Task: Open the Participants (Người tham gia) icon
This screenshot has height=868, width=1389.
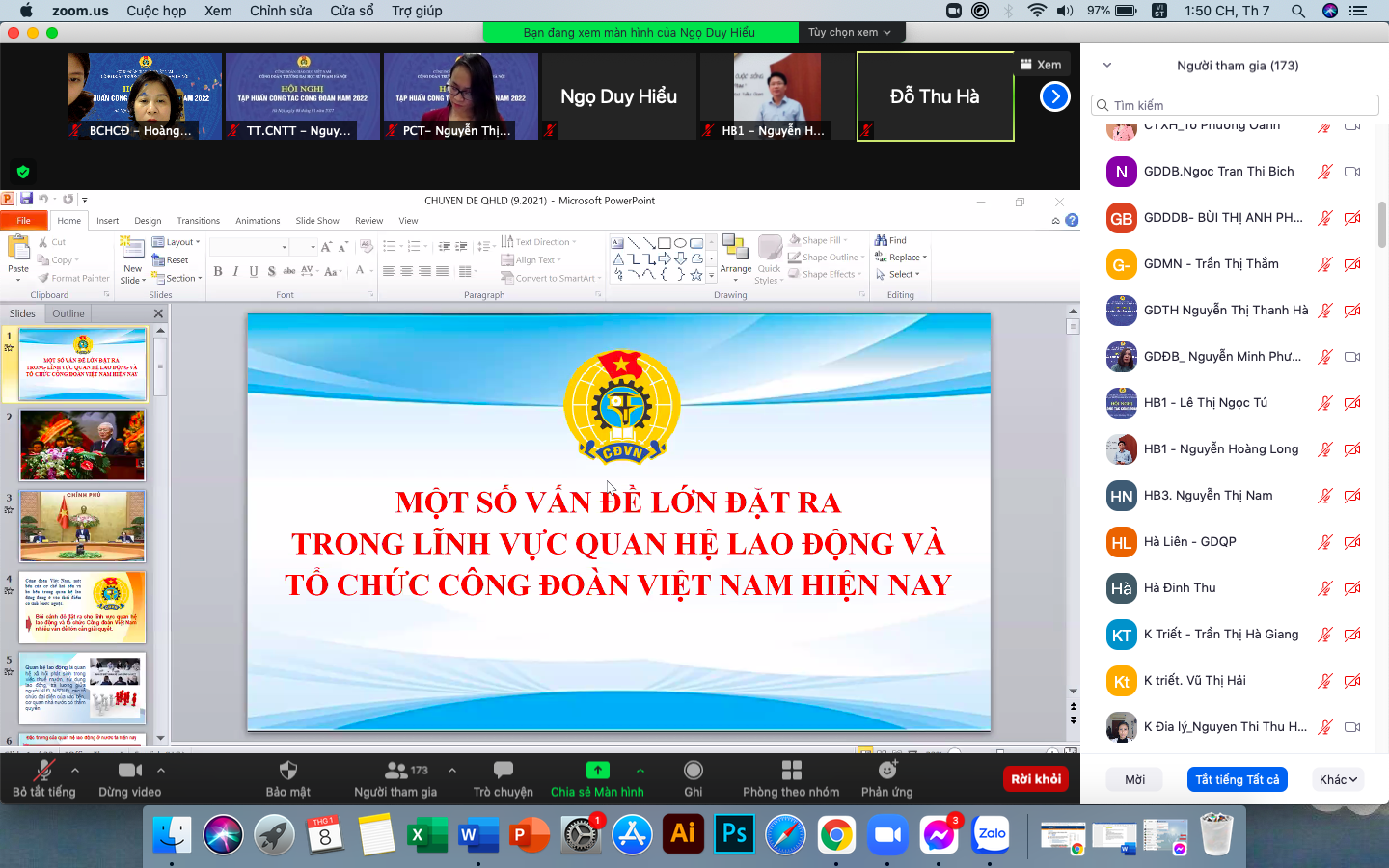Action: click(395, 771)
